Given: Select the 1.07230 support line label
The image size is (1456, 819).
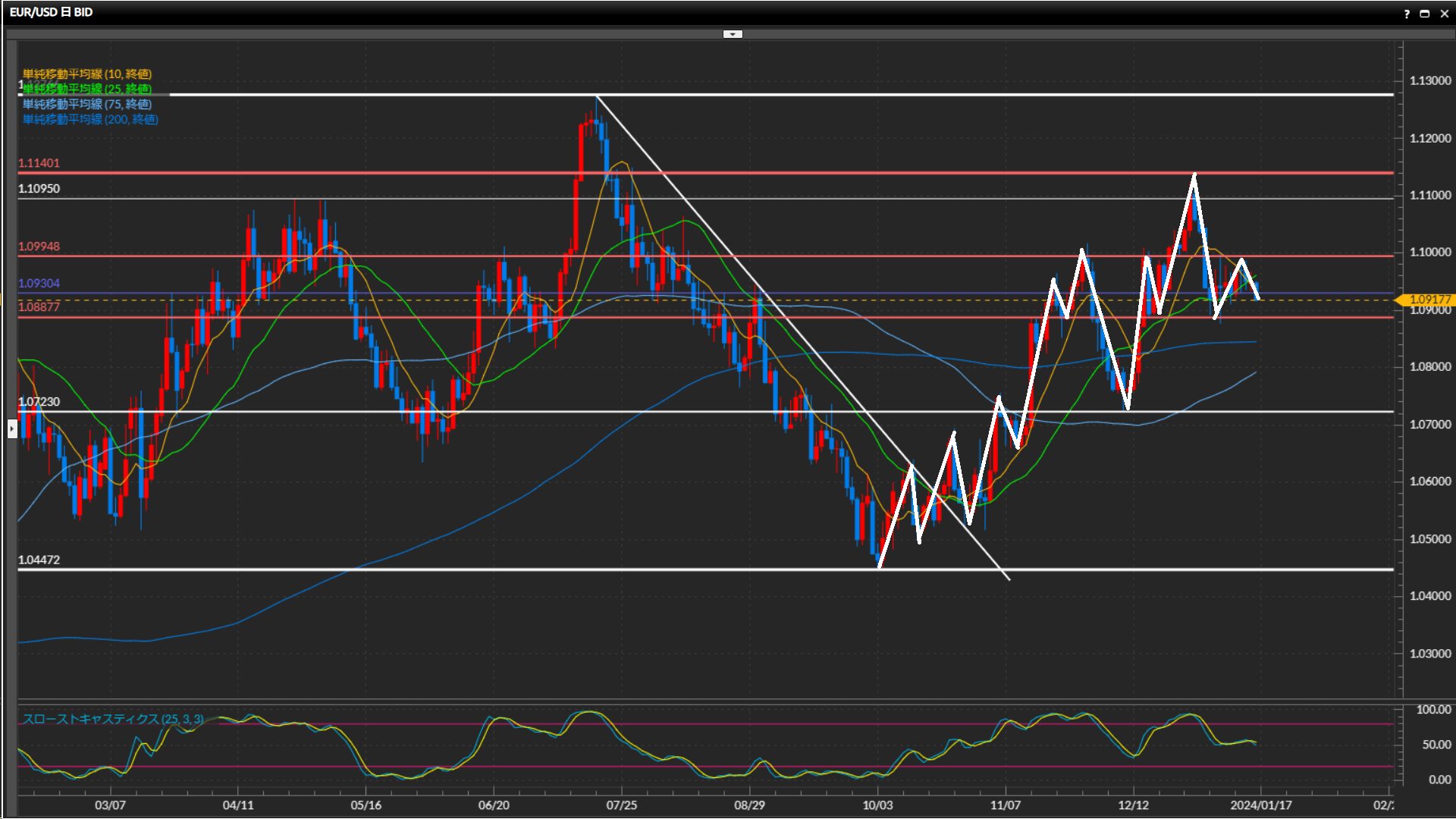Looking at the screenshot, I should [x=39, y=402].
